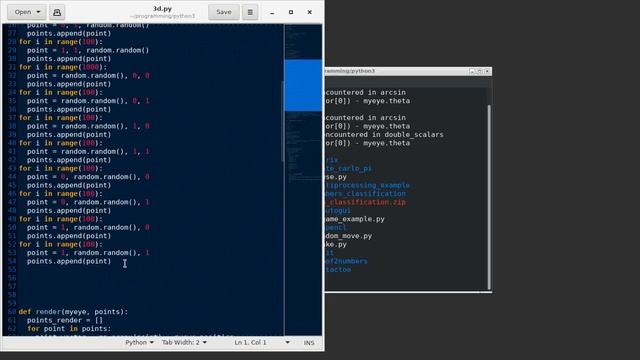The width and height of the screenshot is (640, 360).
Task: Save the 3d.py file
Action: [224, 12]
